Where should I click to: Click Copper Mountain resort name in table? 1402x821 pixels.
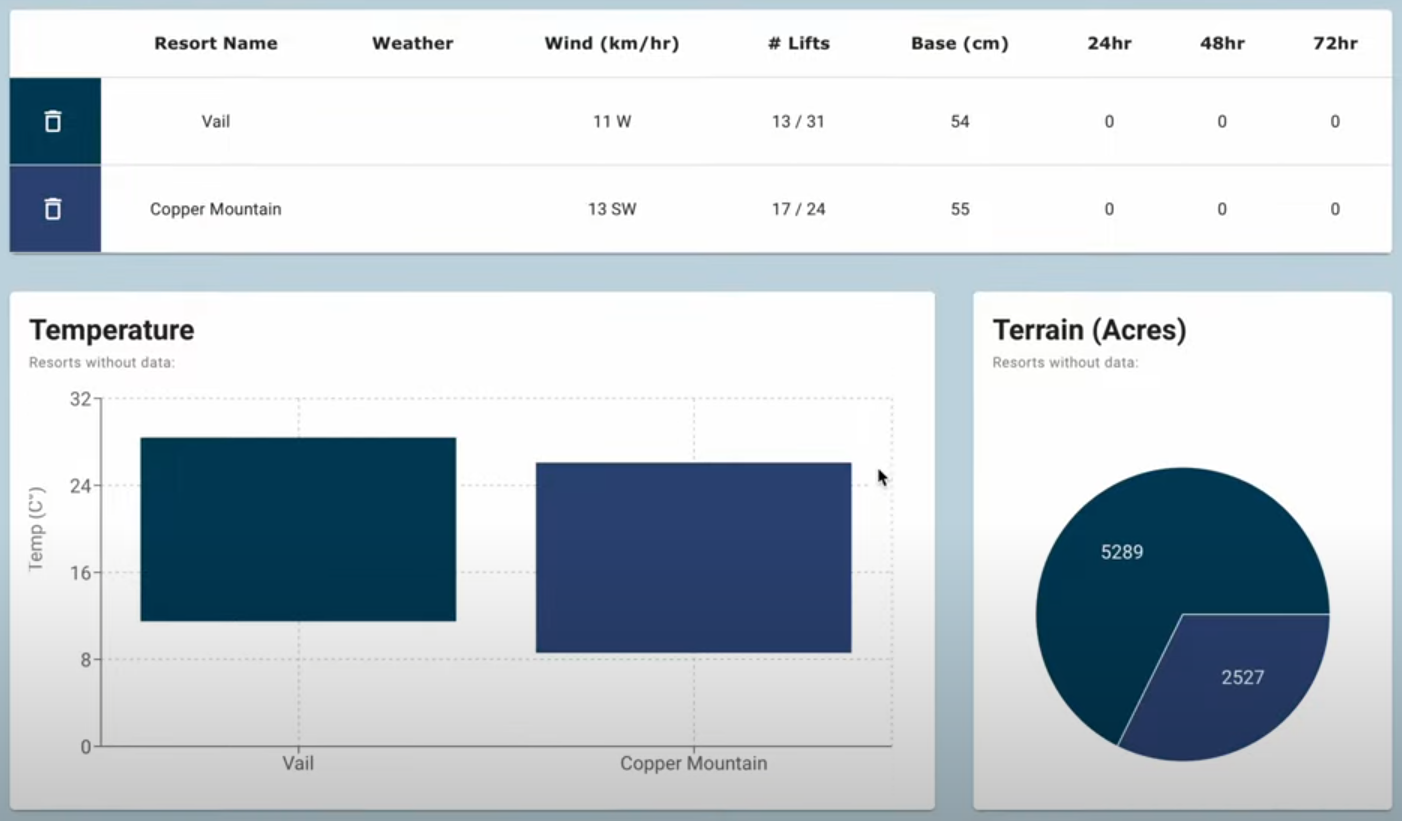216,209
